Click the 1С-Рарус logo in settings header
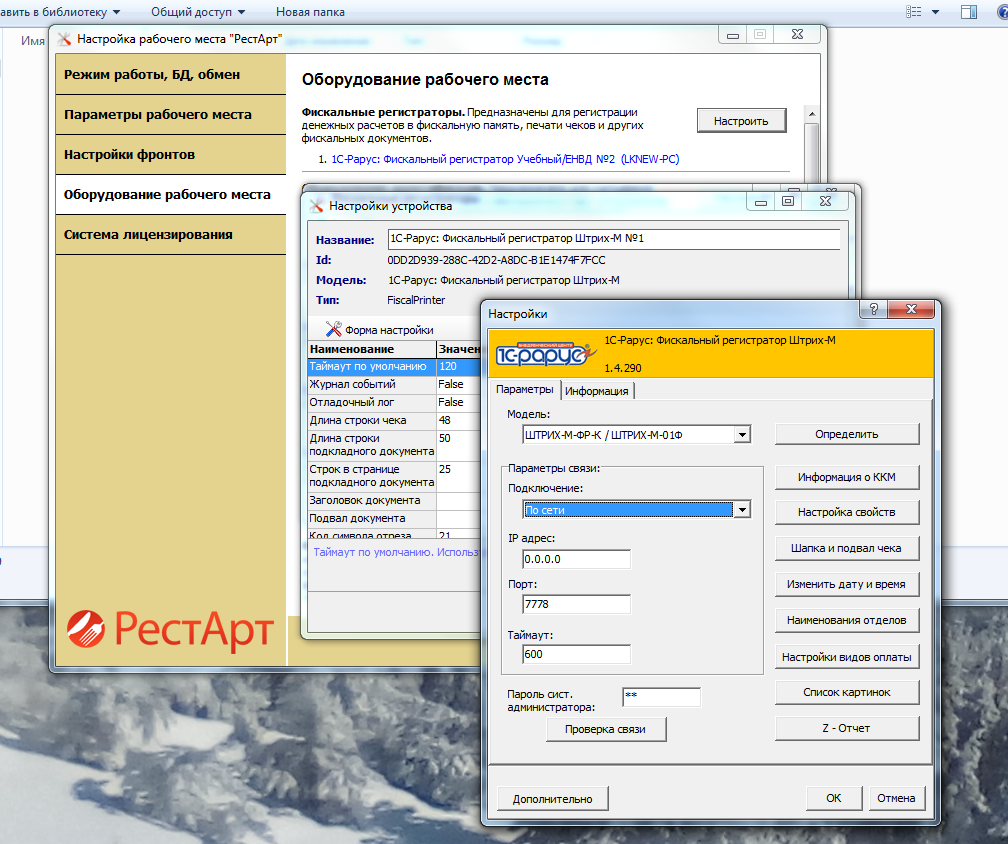Viewport: 1008px width, 844px height. (544, 354)
